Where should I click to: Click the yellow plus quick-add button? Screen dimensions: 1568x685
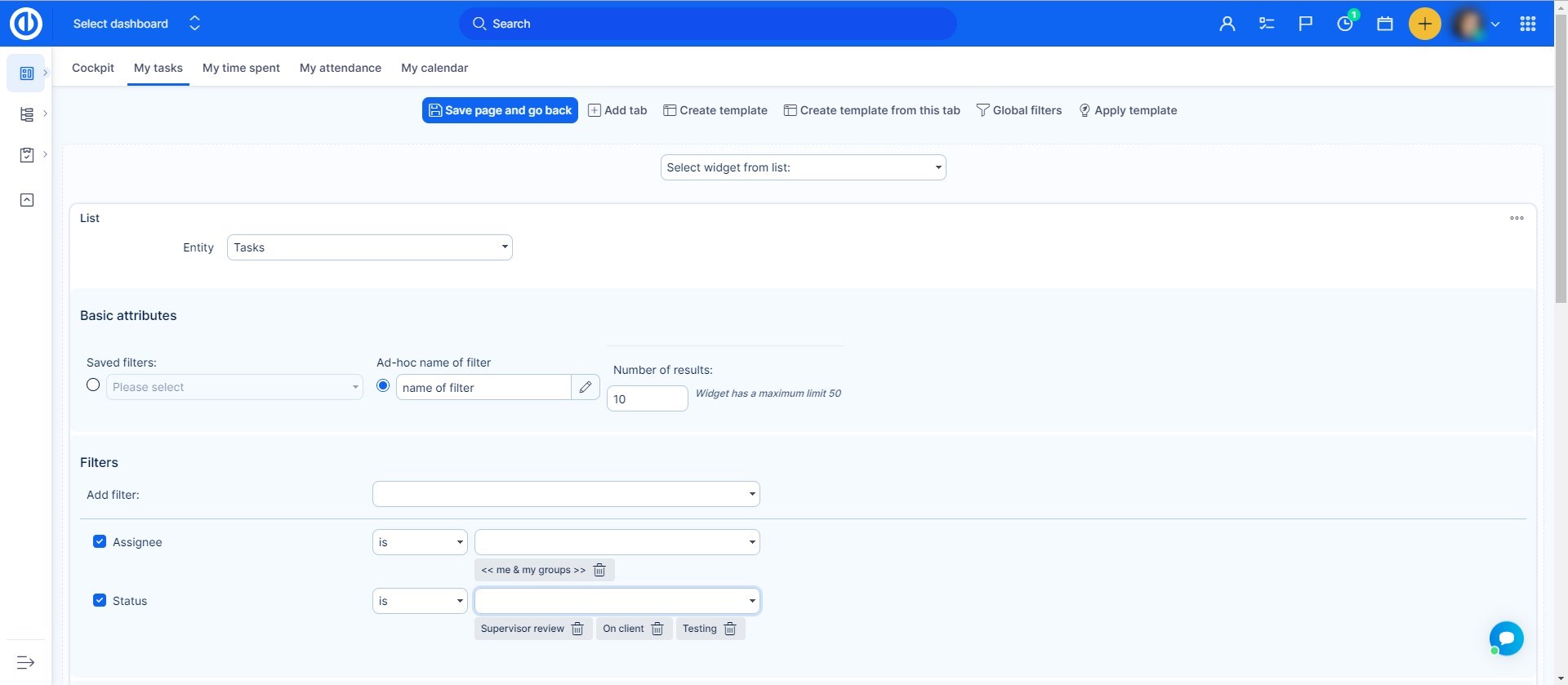pos(1424,24)
